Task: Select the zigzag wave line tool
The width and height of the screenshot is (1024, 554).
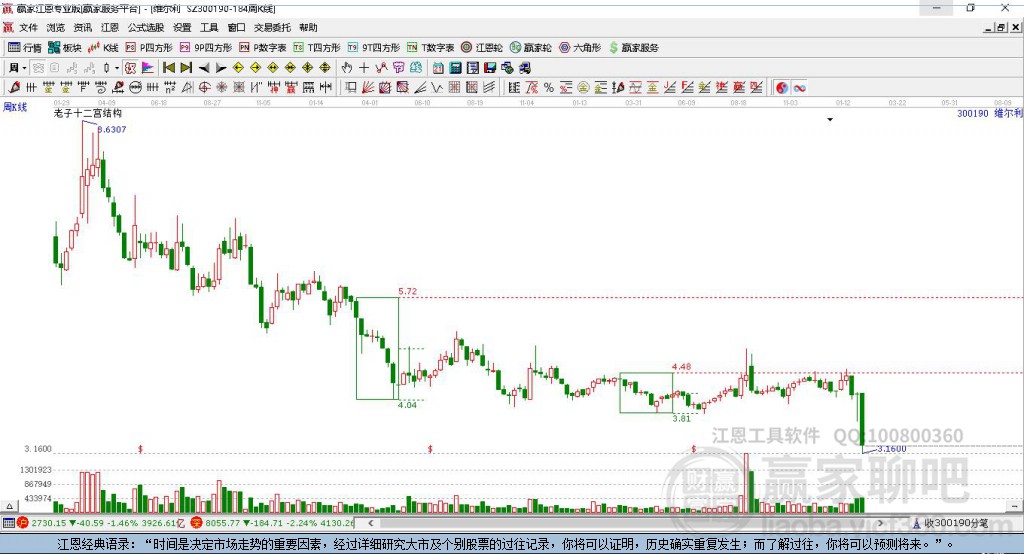Action: (437, 88)
